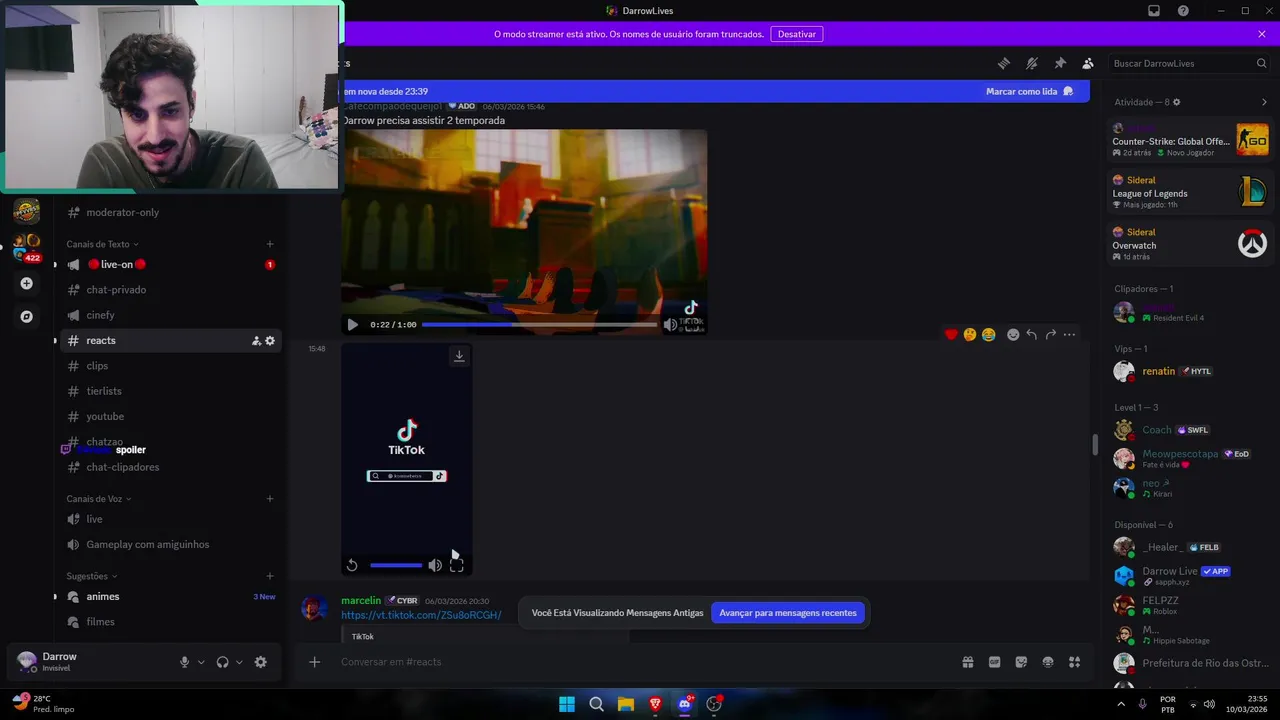Image resolution: width=1280 pixels, height=720 pixels.
Task: Create channel in Canais de Texto
Action: [270, 244]
